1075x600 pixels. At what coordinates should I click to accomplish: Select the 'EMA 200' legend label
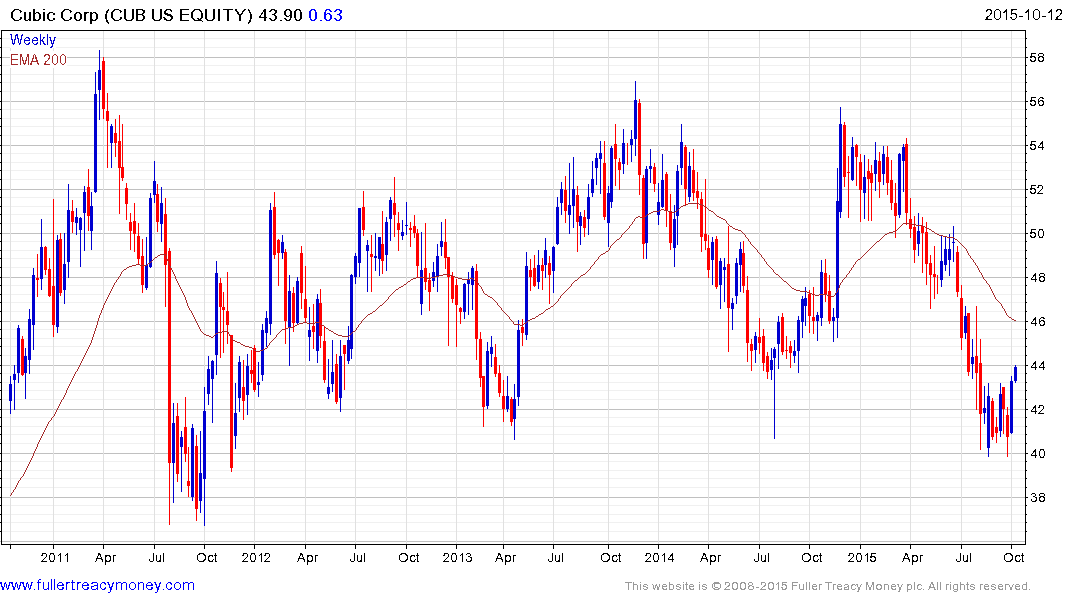tap(38, 60)
